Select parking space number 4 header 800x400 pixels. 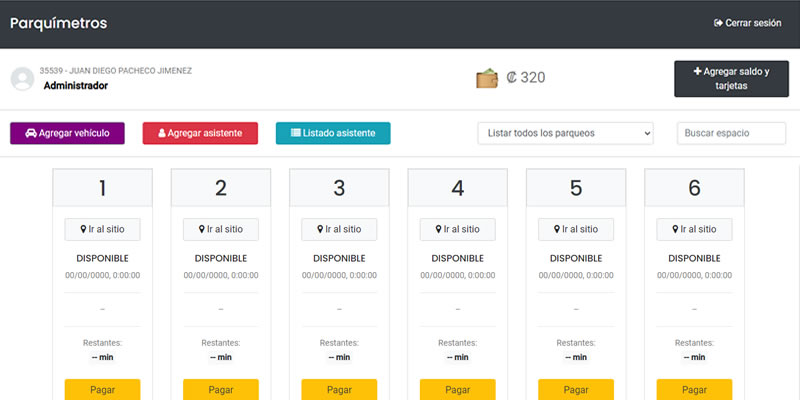(457, 188)
